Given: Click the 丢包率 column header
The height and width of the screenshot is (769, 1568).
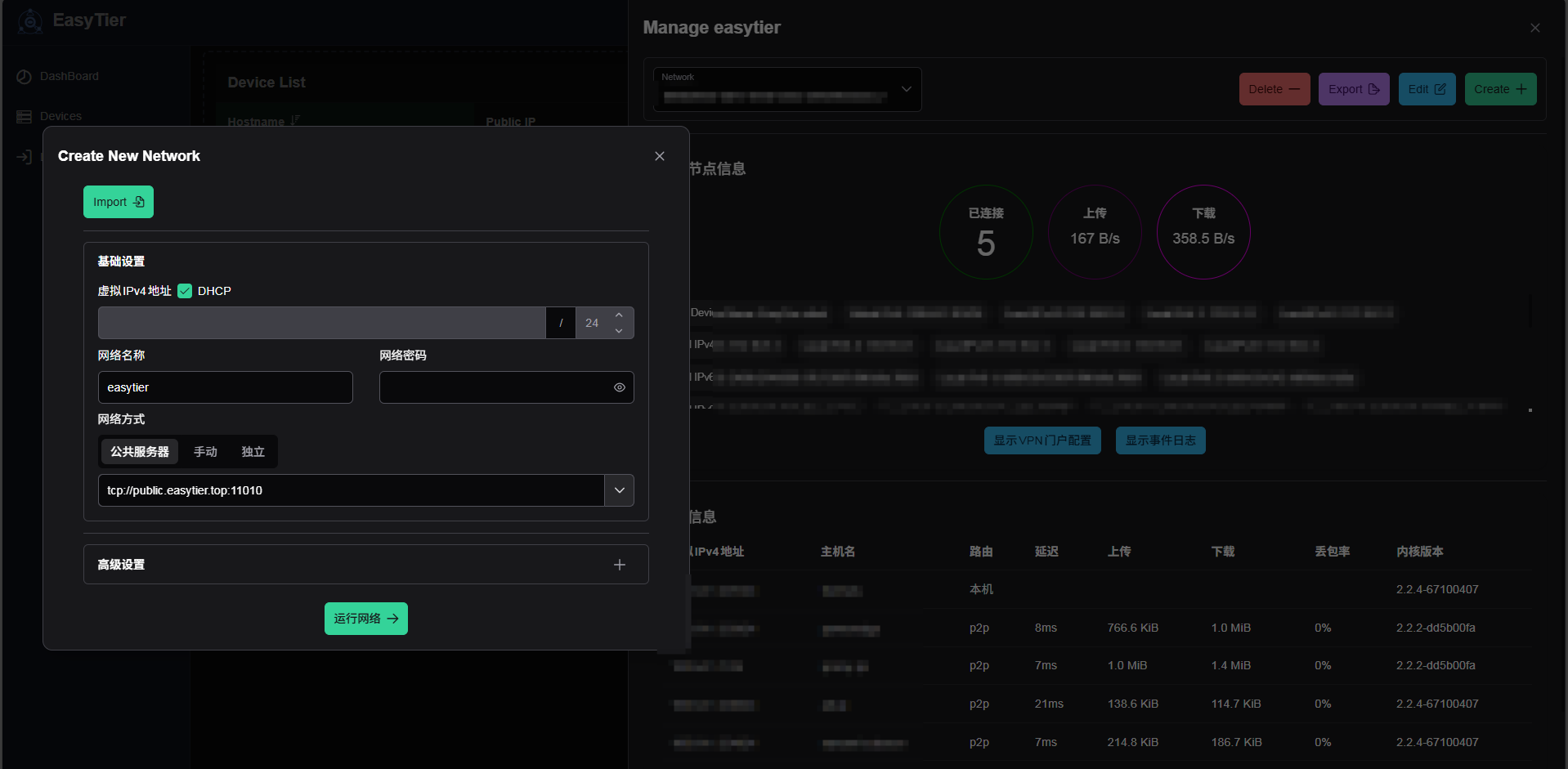Looking at the screenshot, I should (x=1333, y=552).
